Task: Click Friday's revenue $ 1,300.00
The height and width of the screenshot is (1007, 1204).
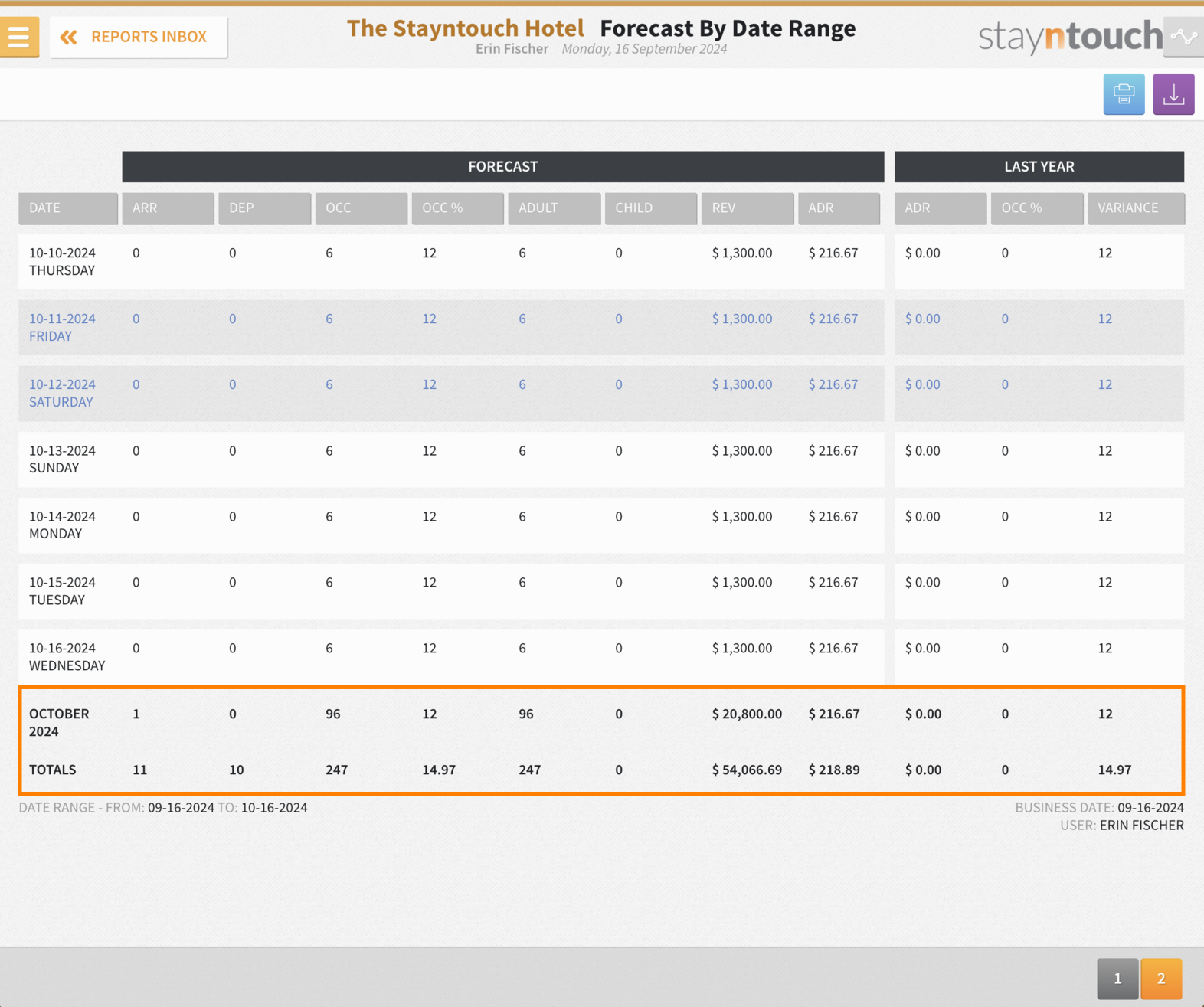Action: pos(742,319)
